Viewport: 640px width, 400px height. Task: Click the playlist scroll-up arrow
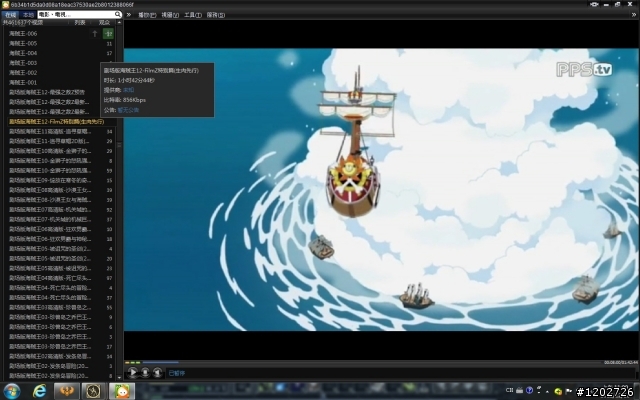[119, 23]
